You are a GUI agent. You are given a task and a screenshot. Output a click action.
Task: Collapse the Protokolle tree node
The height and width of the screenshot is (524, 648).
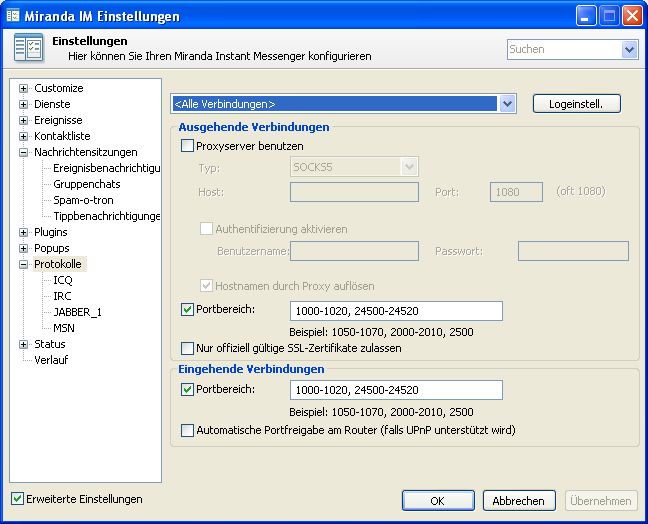(24, 264)
